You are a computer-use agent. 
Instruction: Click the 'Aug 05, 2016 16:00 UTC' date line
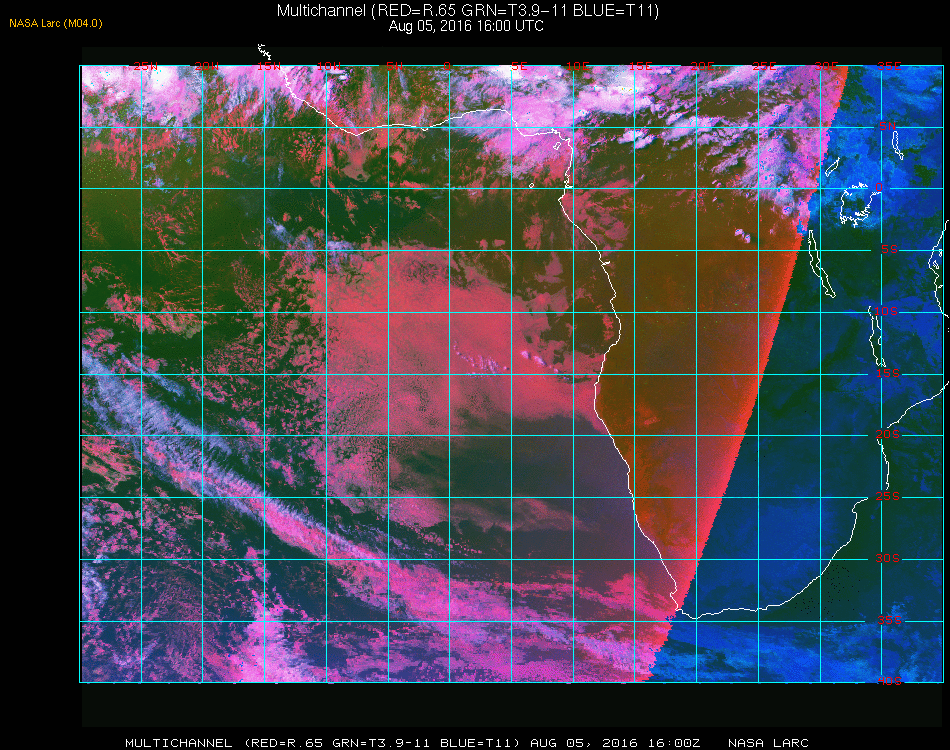click(x=466, y=26)
